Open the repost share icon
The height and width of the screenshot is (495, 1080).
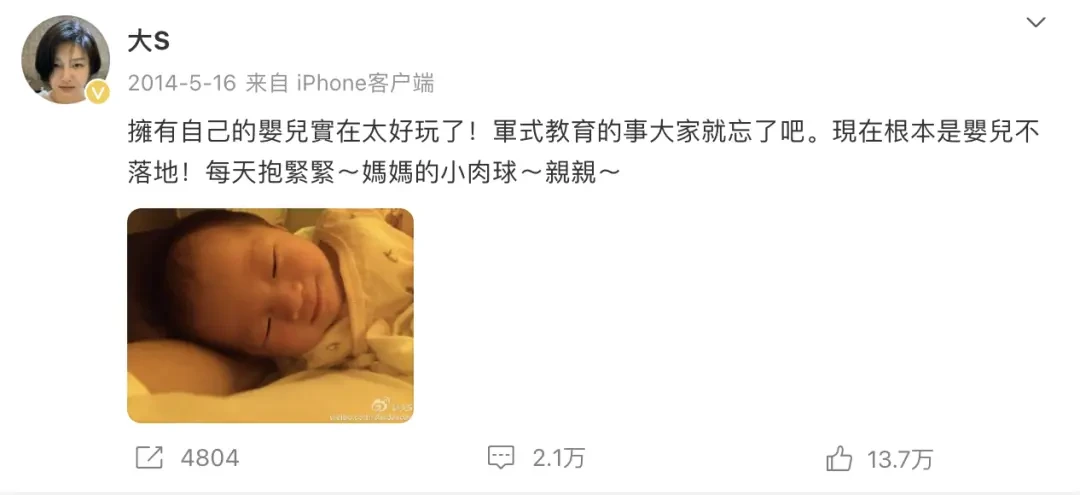coord(149,458)
